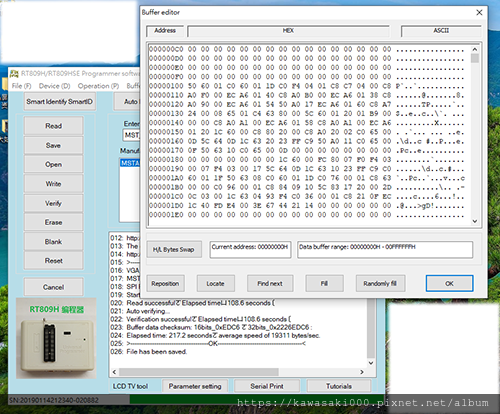The height and width of the screenshot is (414, 500).
Task: Switch to Parameter setting tab
Action: pyautogui.click(x=195, y=386)
